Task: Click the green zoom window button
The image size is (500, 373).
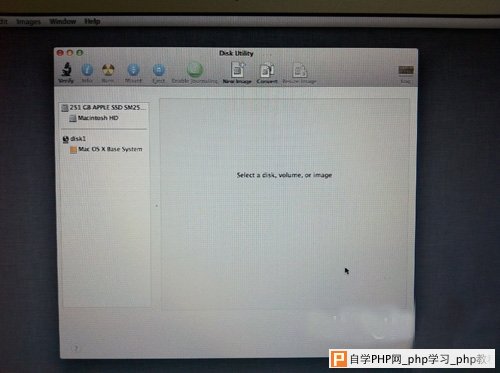Action: tap(80, 53)
